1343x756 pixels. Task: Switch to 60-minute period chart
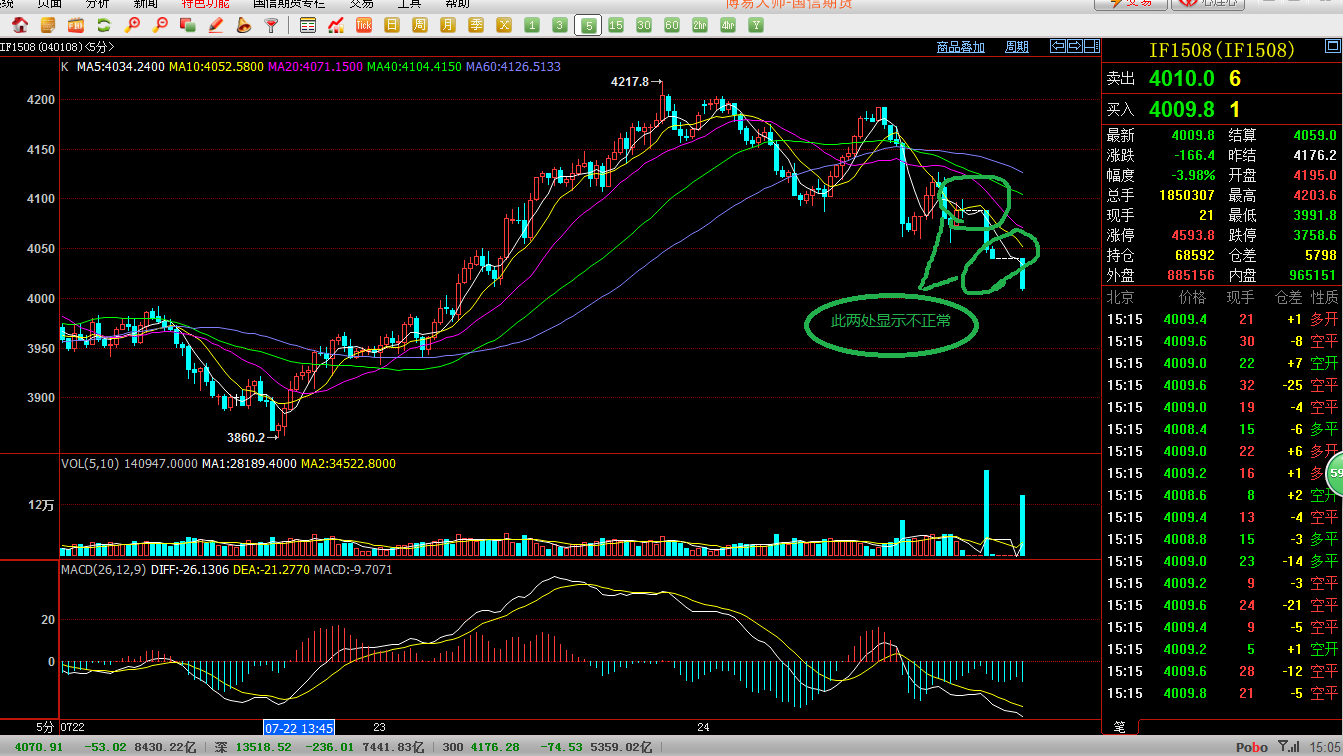coord(672,25)
